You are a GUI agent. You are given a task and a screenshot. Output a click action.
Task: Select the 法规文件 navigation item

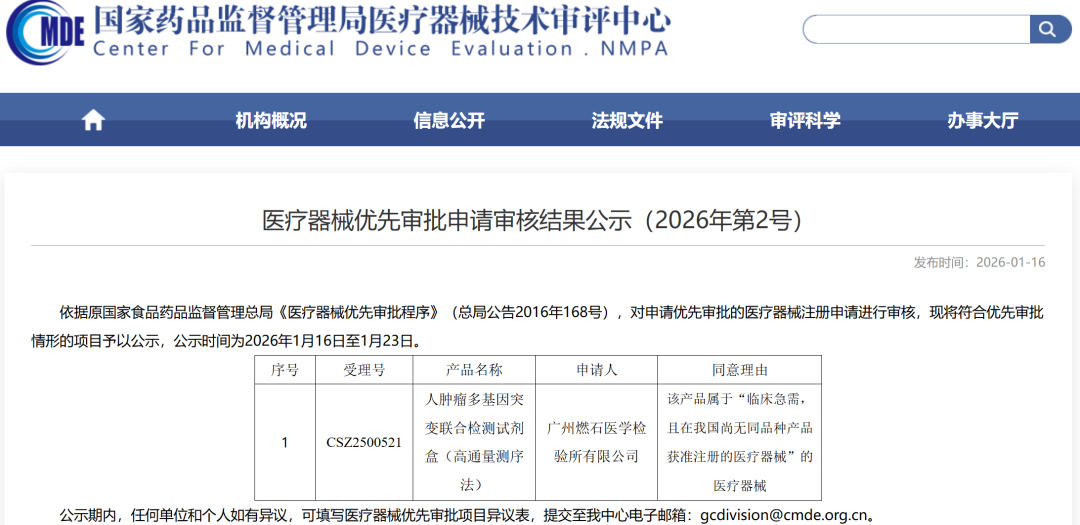point(627,121)
